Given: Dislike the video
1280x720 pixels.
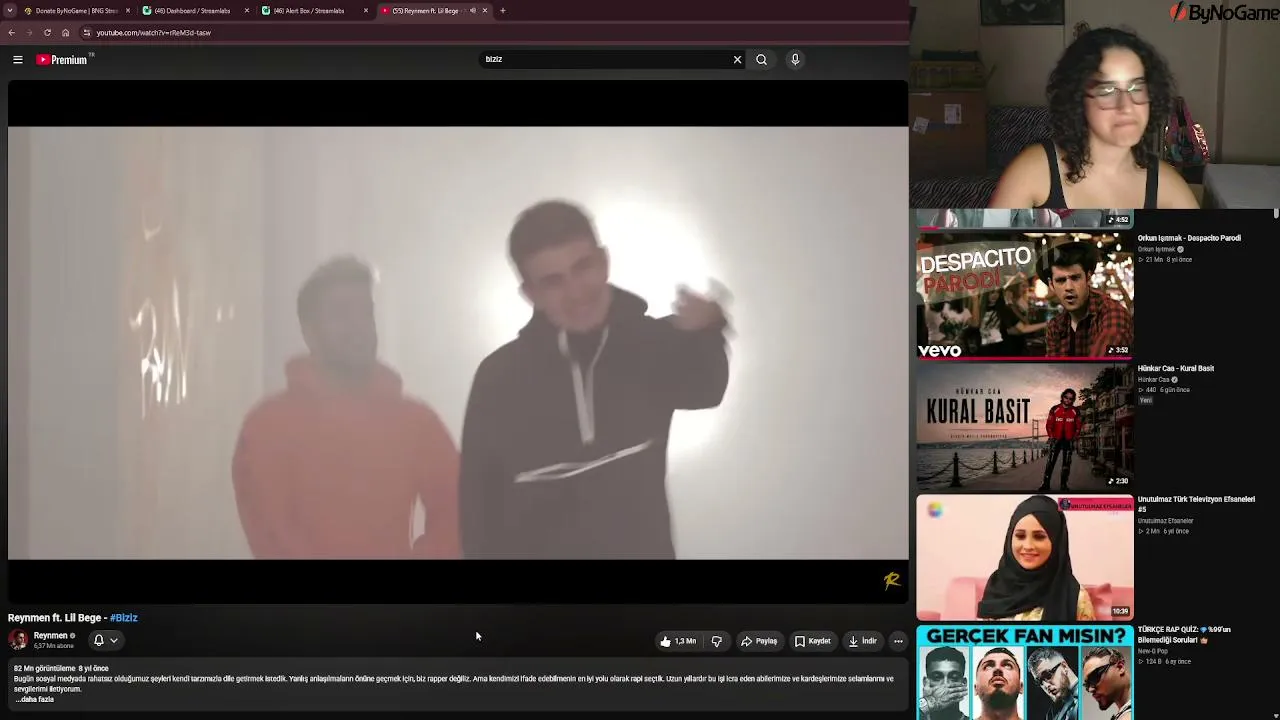Looking at the screenshot, I should click(x=716, y=642).
